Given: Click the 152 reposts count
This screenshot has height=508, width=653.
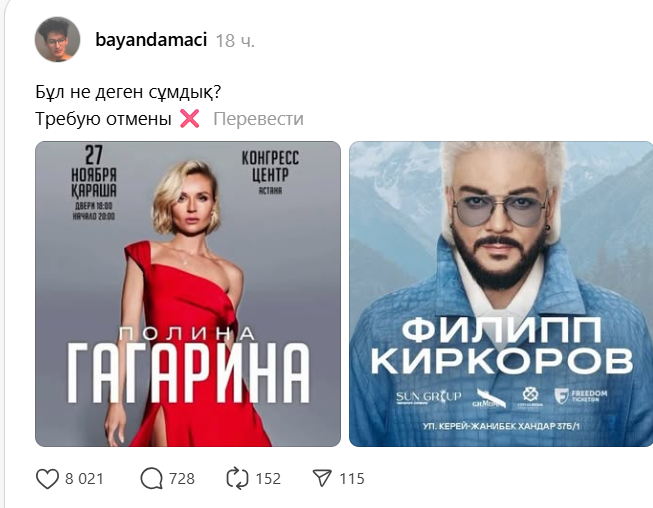Looking at the screenshot, I should coord(268,479).
